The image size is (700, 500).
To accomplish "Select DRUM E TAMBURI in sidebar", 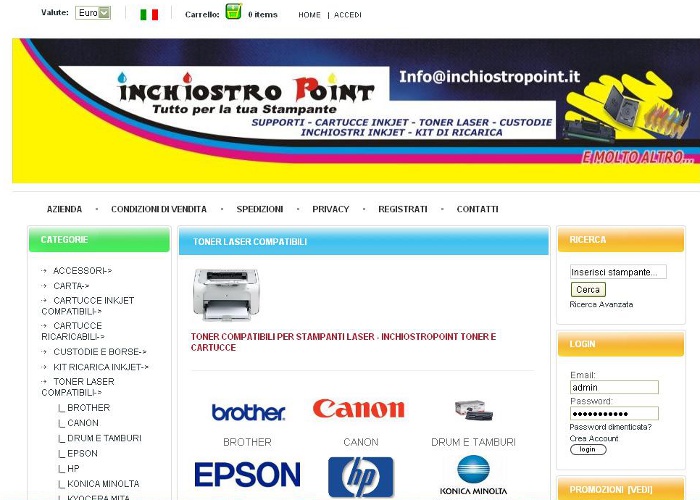I will (x=104, y=438).
